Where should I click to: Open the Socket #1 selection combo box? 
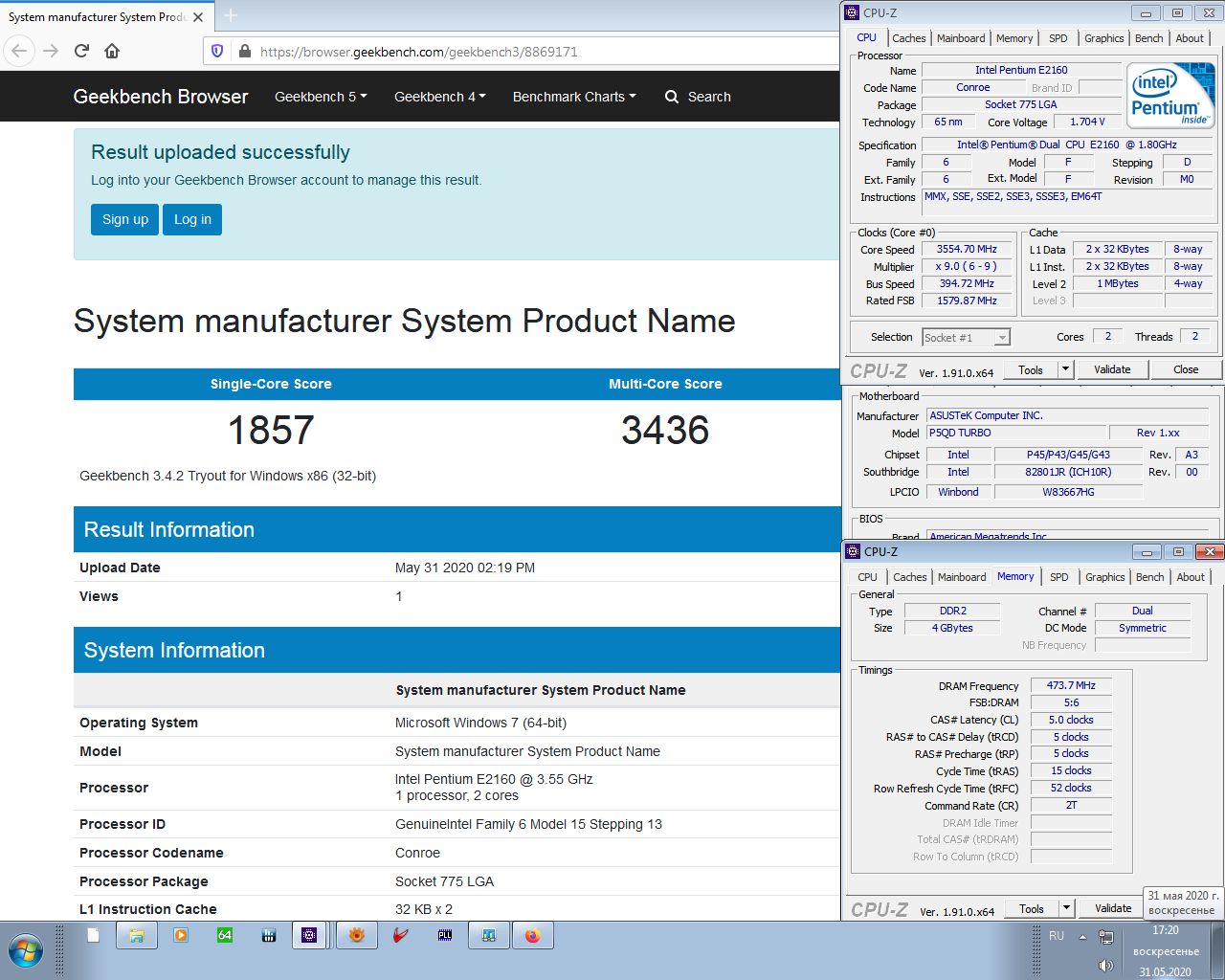point(966,337)
